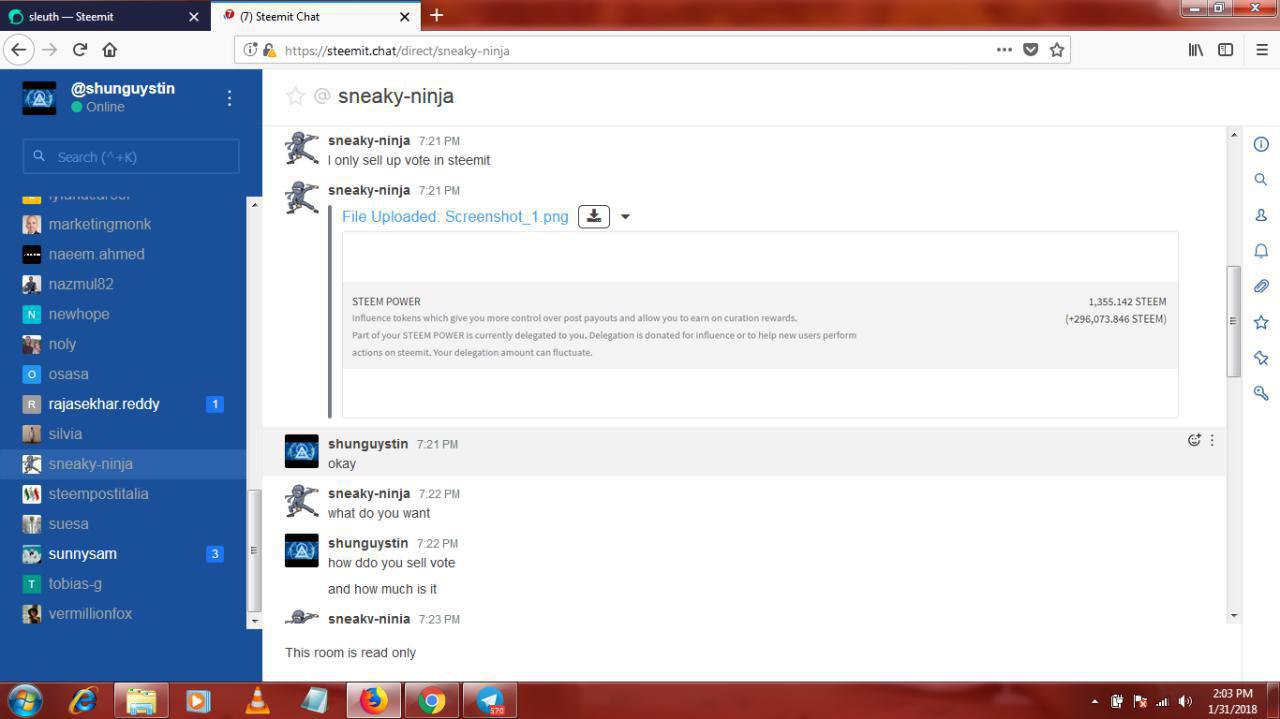The height and width of the screenshot is (719, 1280).
Task: Click shunguystin user avatar in header
Action: coord(39,98)
